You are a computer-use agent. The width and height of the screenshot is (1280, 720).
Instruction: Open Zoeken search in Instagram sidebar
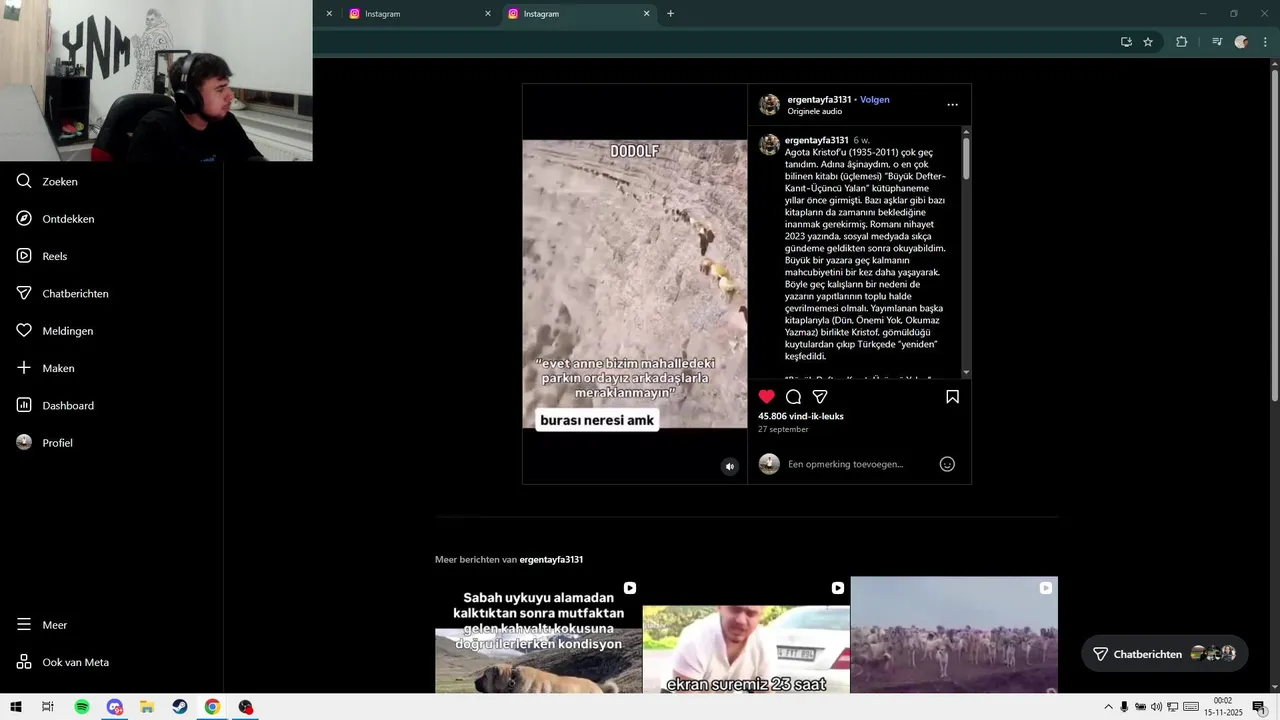click(47, 182)
